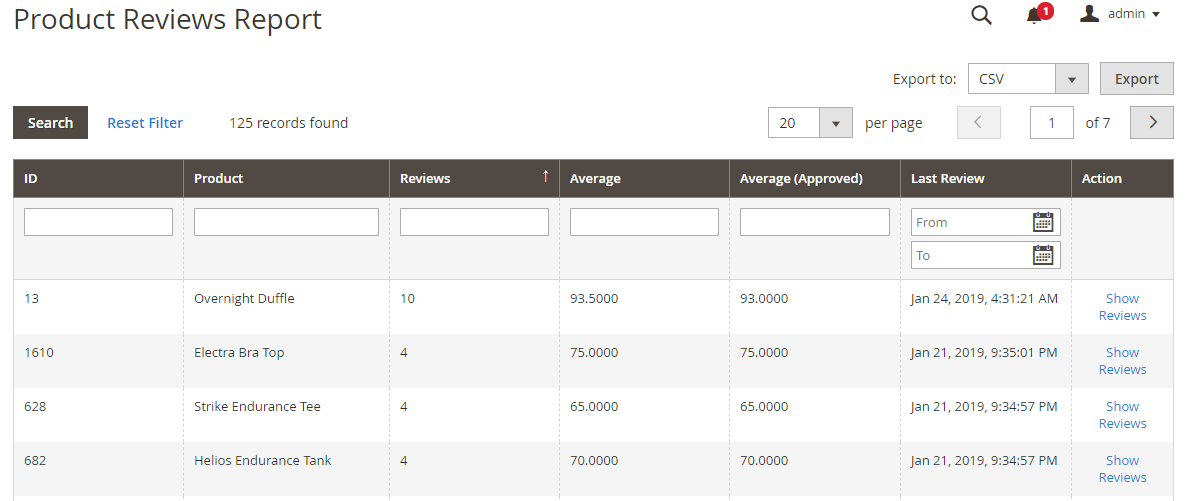Viewport: 1190px width, 501px height.
Task: Click the admin user avatar icon
Action: click(x=1090, y=14)
